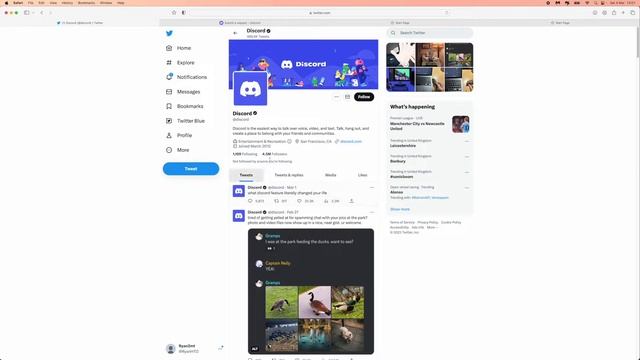
Task: Follow the Discord account
Action: [364, 97]
